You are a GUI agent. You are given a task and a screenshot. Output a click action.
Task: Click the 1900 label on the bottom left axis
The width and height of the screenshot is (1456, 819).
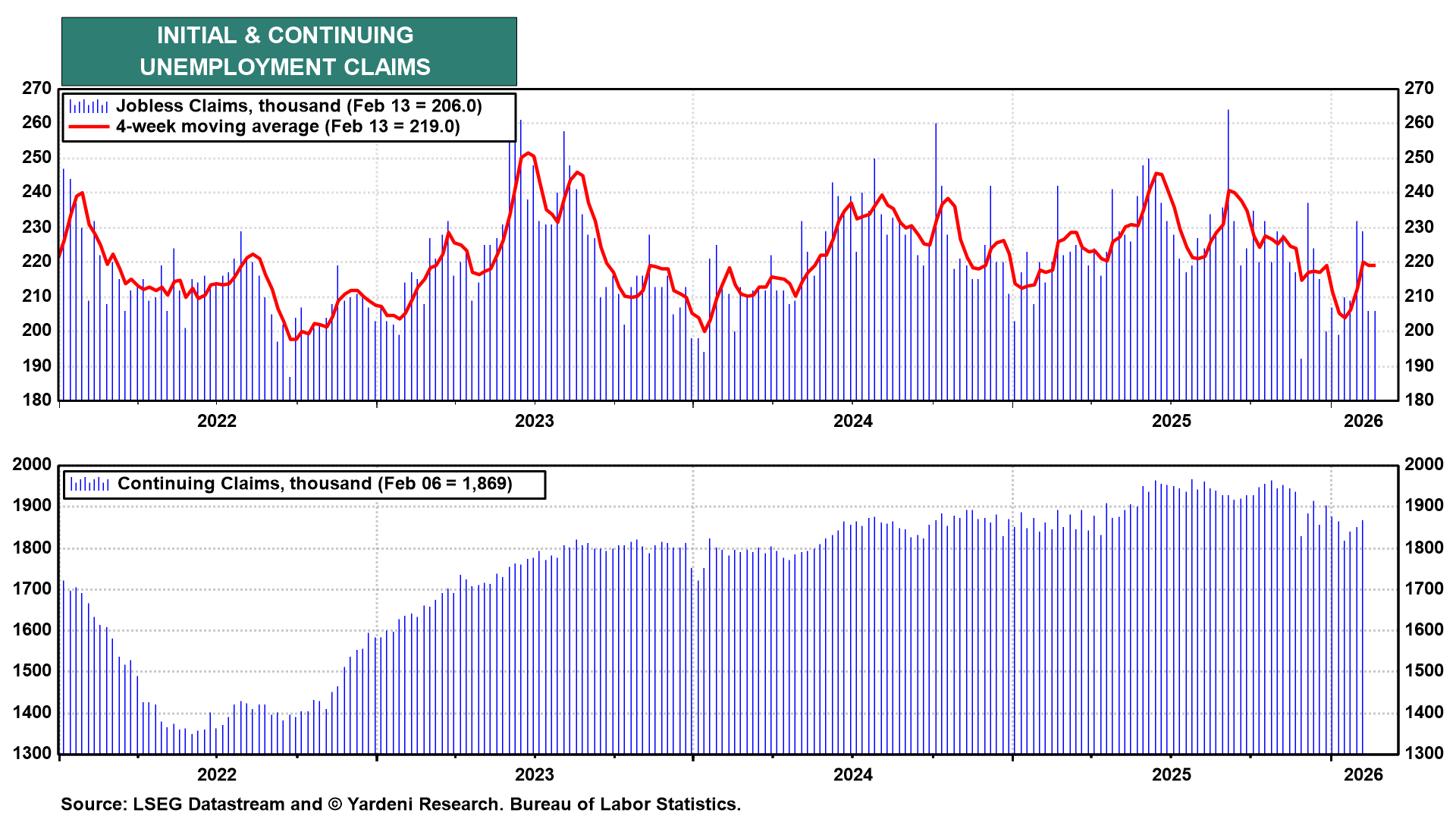coord(32,506)
